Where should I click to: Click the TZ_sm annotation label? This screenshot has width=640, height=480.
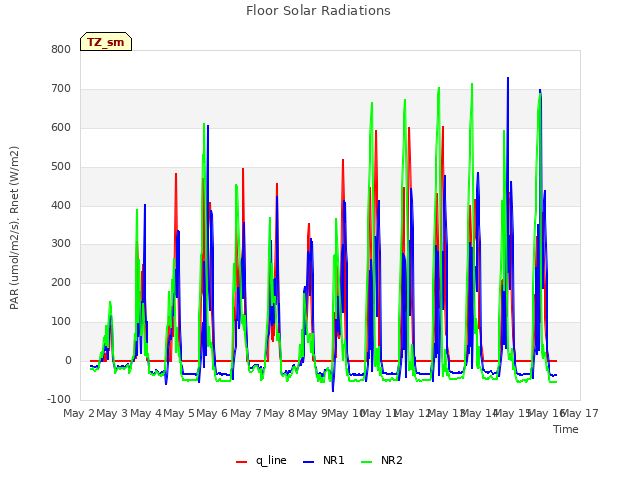[106, 42]
